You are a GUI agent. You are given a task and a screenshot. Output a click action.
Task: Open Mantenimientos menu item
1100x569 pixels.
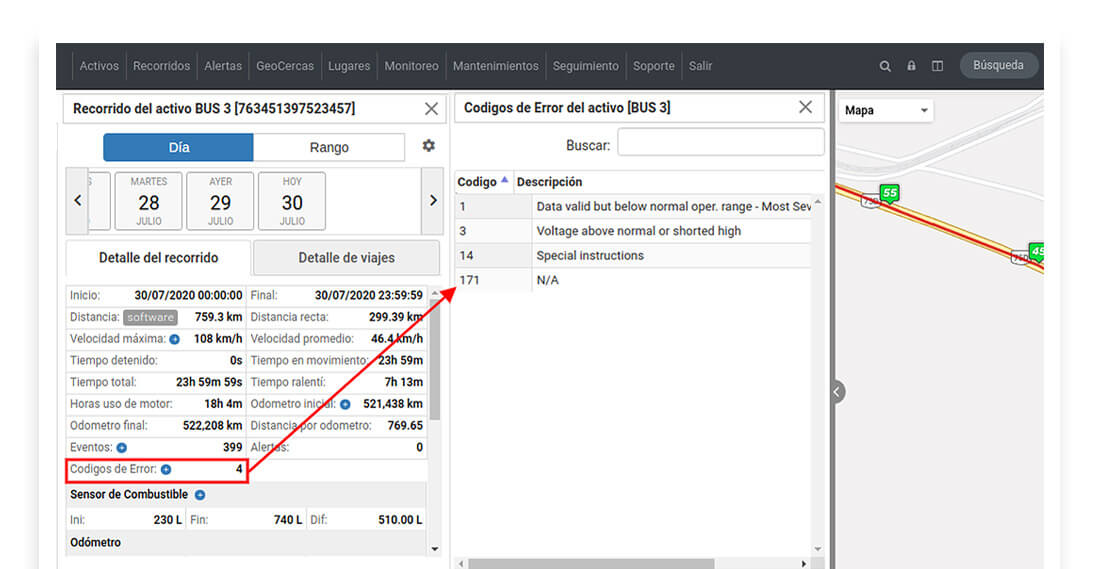pos(495,66)
